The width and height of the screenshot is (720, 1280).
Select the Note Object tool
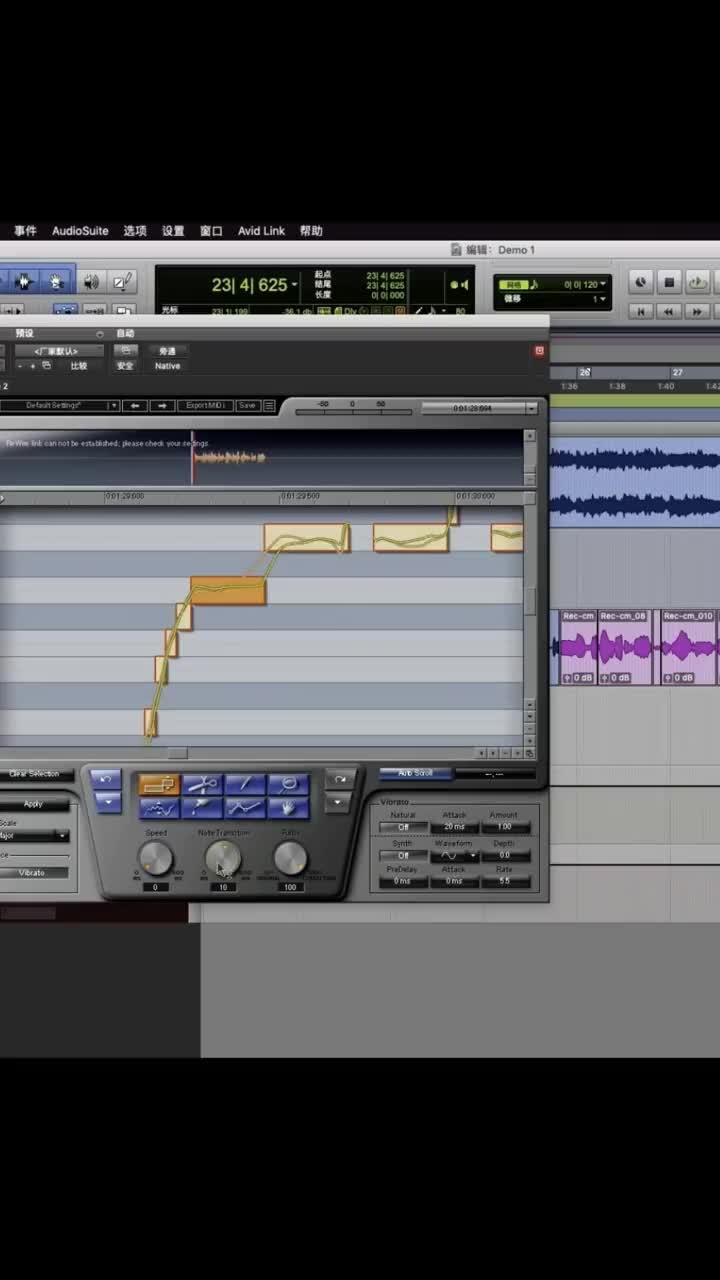[x=159, y=785]
